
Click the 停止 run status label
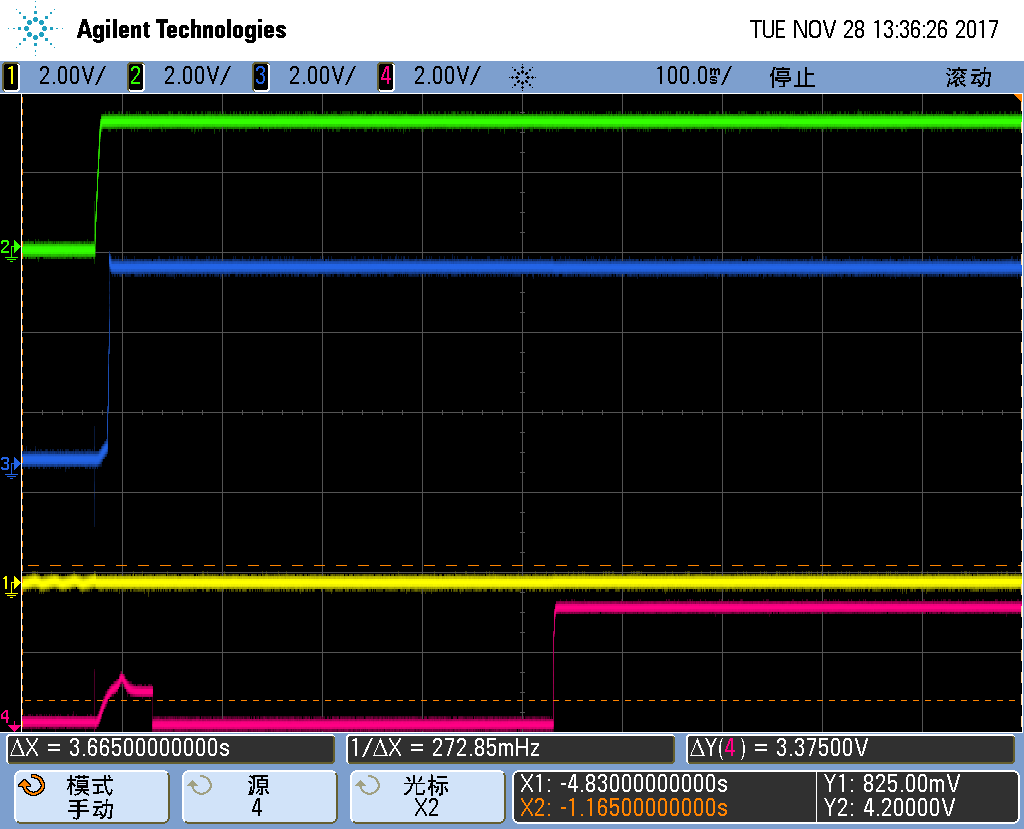[792, 77]
